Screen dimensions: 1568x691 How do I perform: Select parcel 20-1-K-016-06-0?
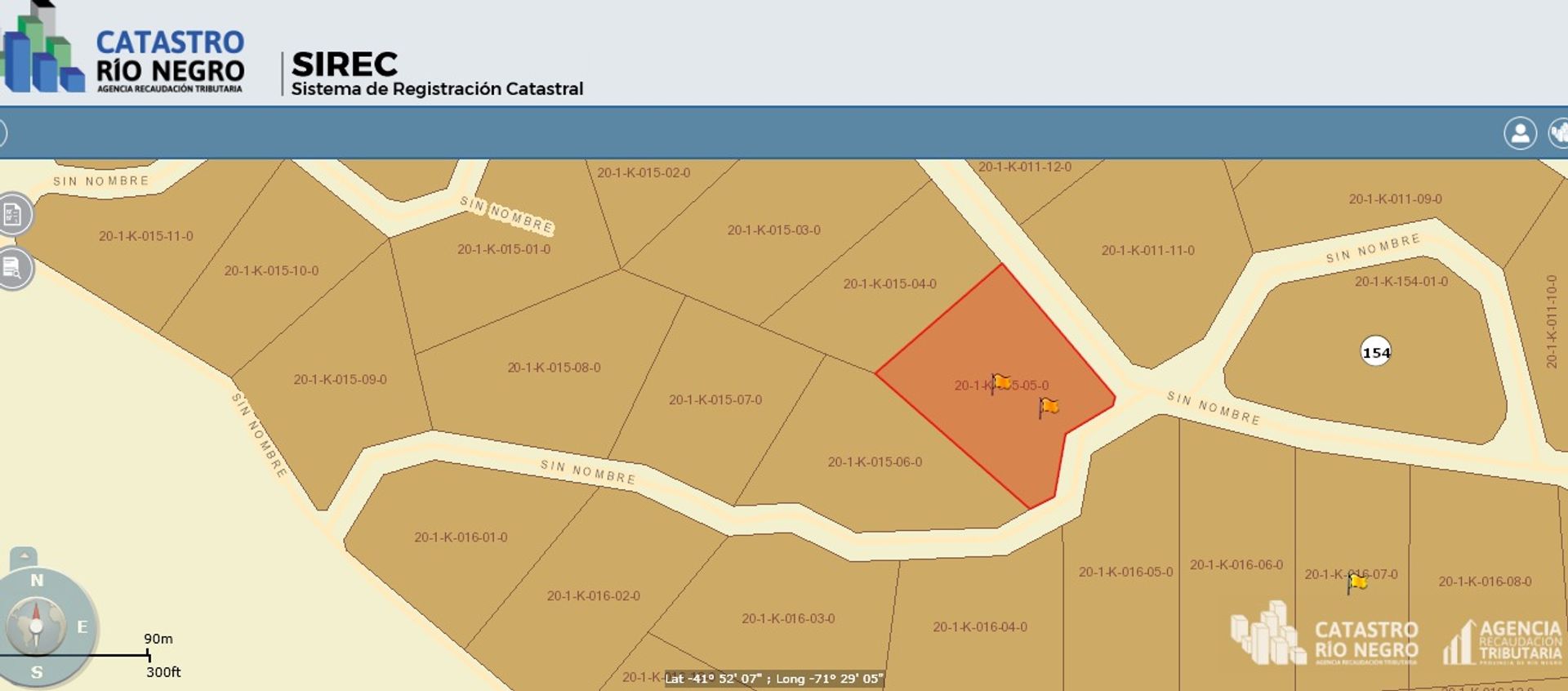[1236, 565]
